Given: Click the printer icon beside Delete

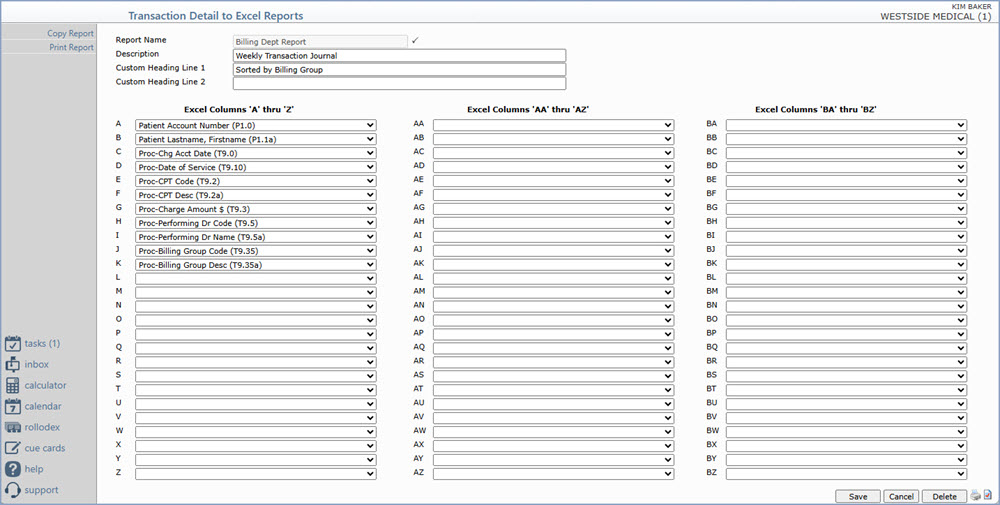Looking at the screenshot, I should (x=975, y=496).
